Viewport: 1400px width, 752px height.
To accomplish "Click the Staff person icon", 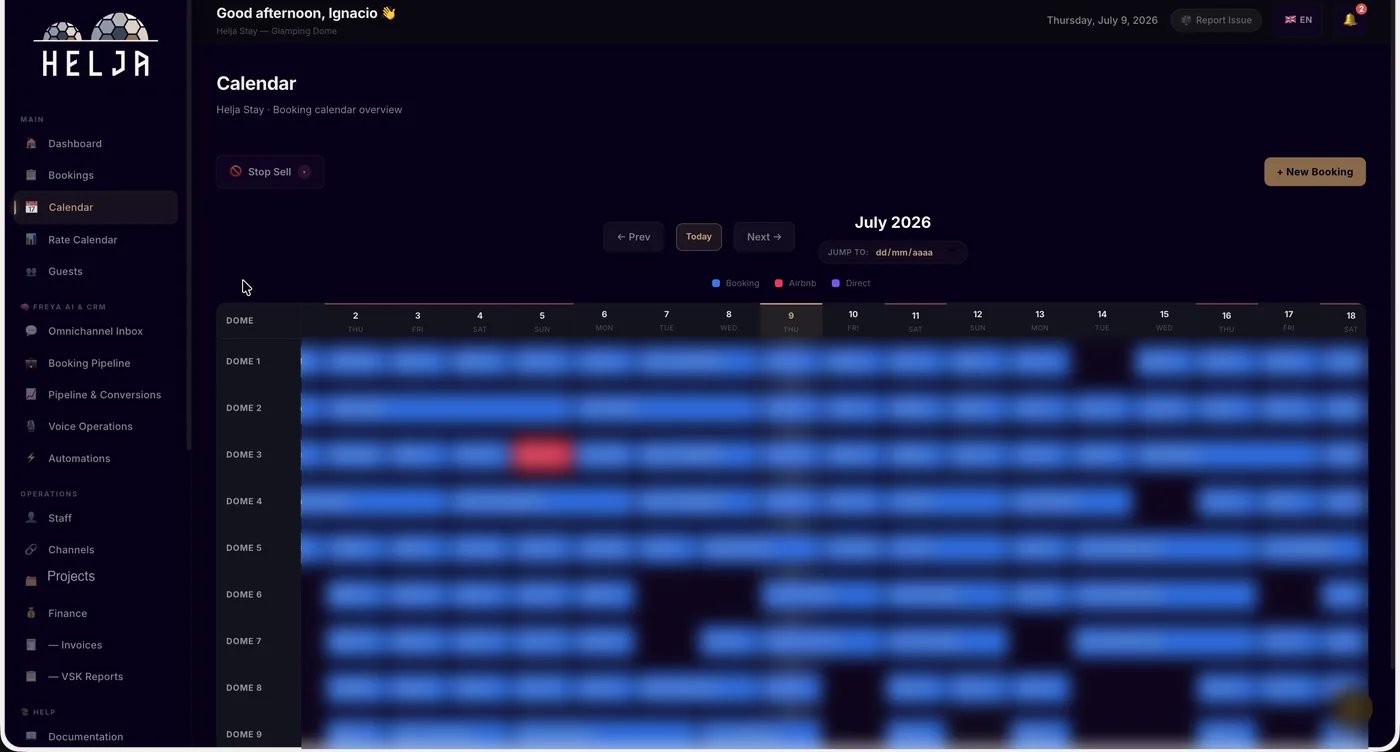I will pyautogui.click(x=31, y=518).
